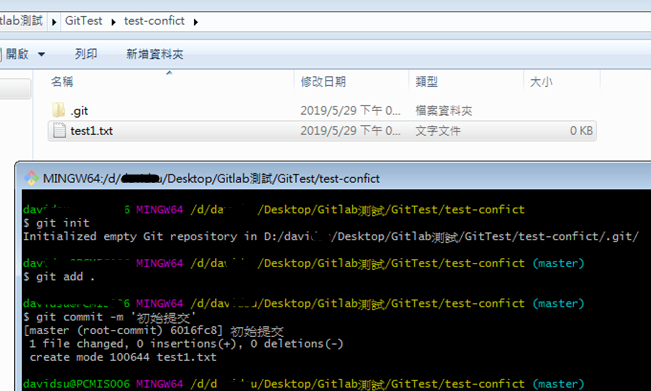Open the test-confict breadcrumb segment
The height and width of the screenshot is (391, 651).
pos(154,21)
